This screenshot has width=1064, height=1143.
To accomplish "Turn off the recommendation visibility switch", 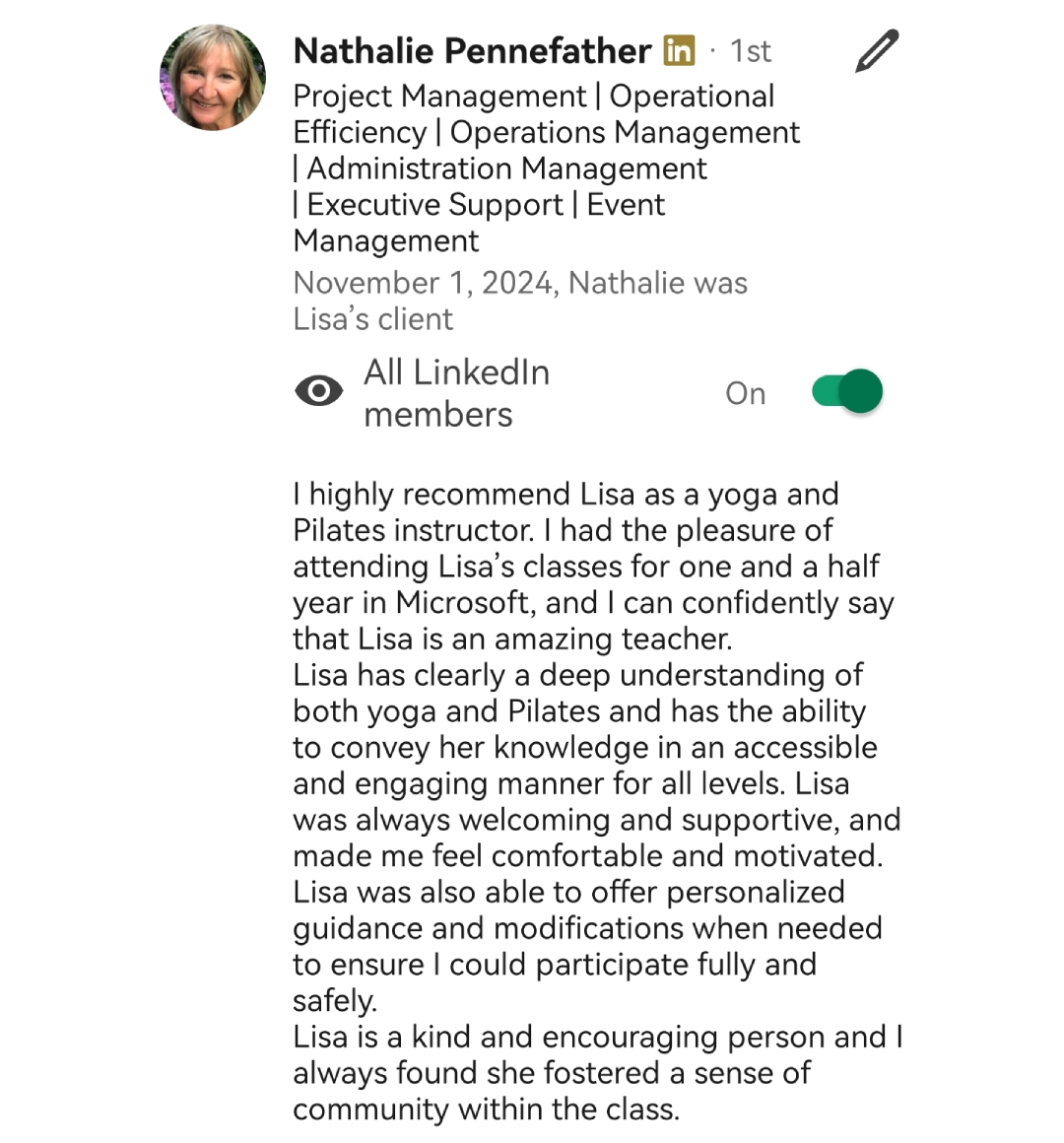I will tap(847, 391).
